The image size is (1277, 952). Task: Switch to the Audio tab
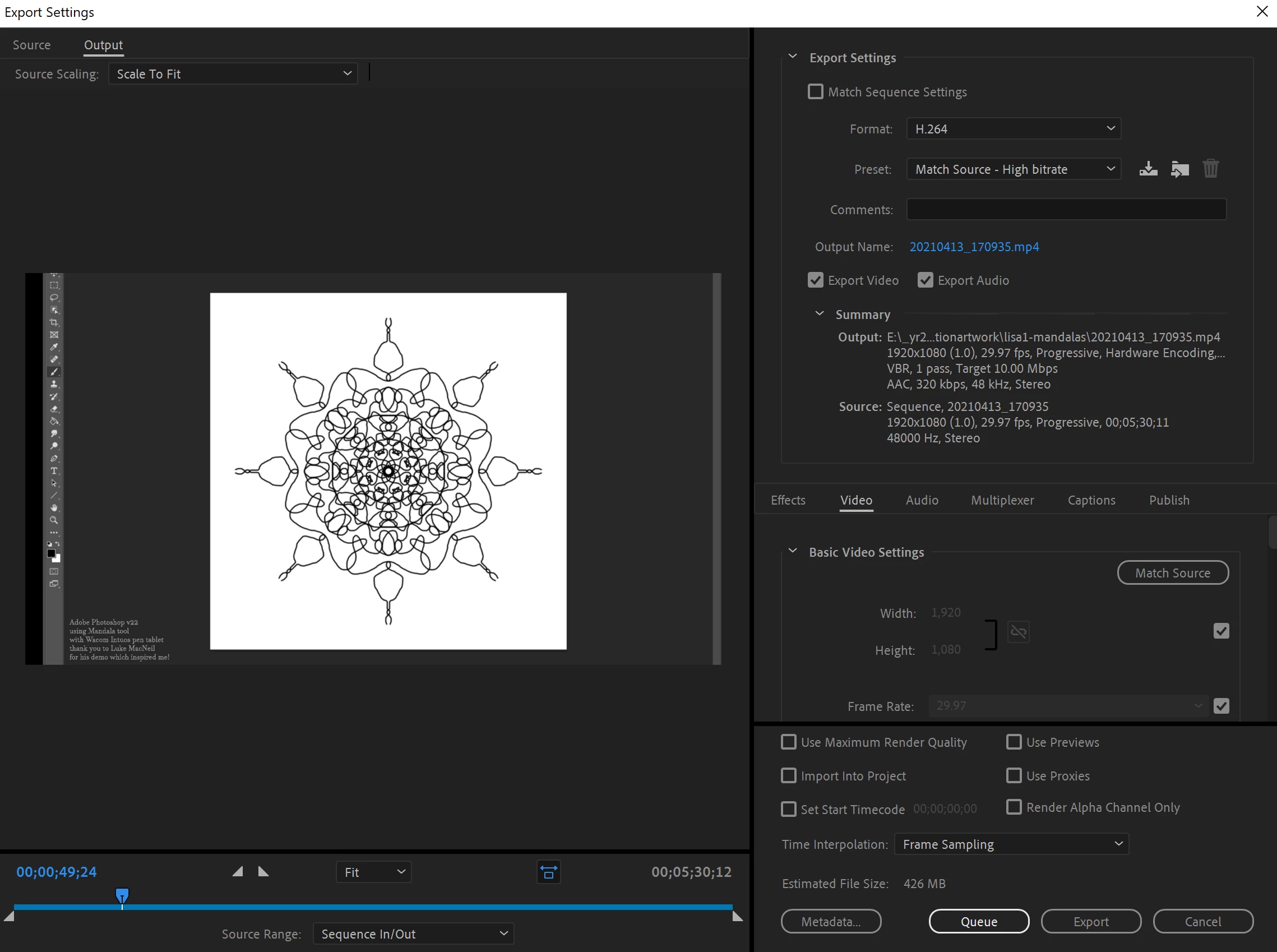click(x=922, y=500)
